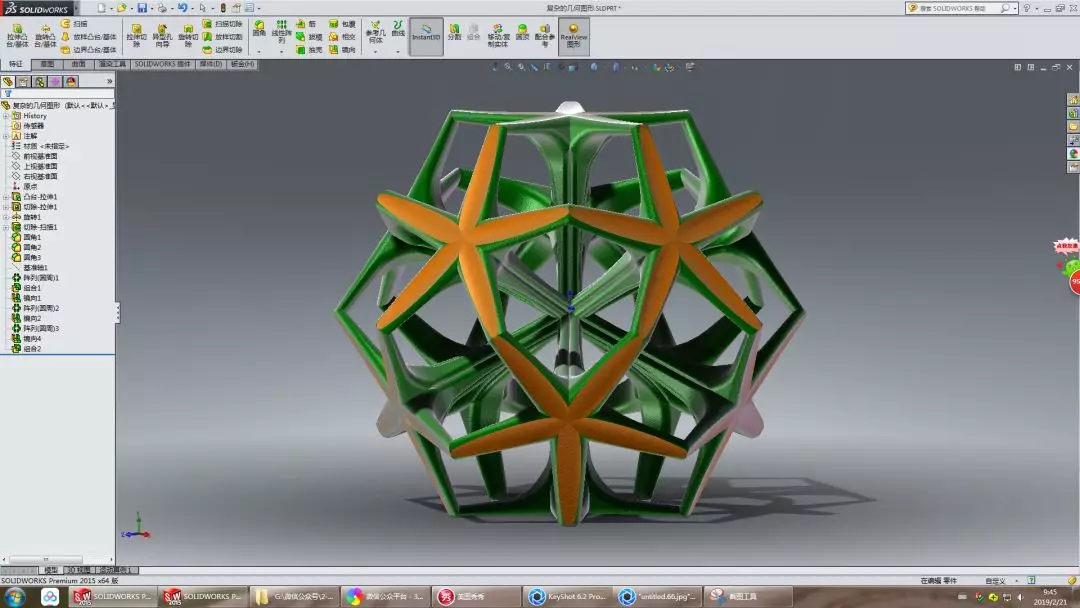The image size is (1080, 608).
Task: Select the Boundary Boss/Base (边界凸台) tool
Action: [88, 50]
